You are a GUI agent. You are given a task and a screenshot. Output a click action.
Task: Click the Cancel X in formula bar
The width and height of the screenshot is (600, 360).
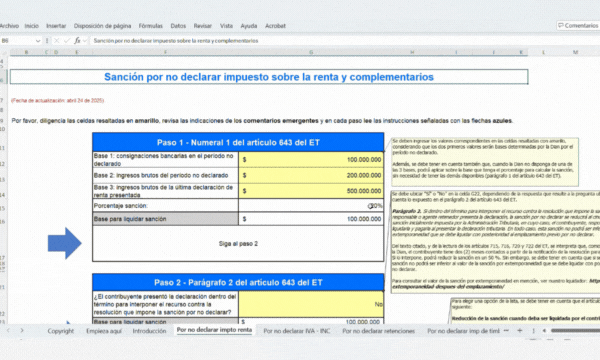[x=57, y=41]
